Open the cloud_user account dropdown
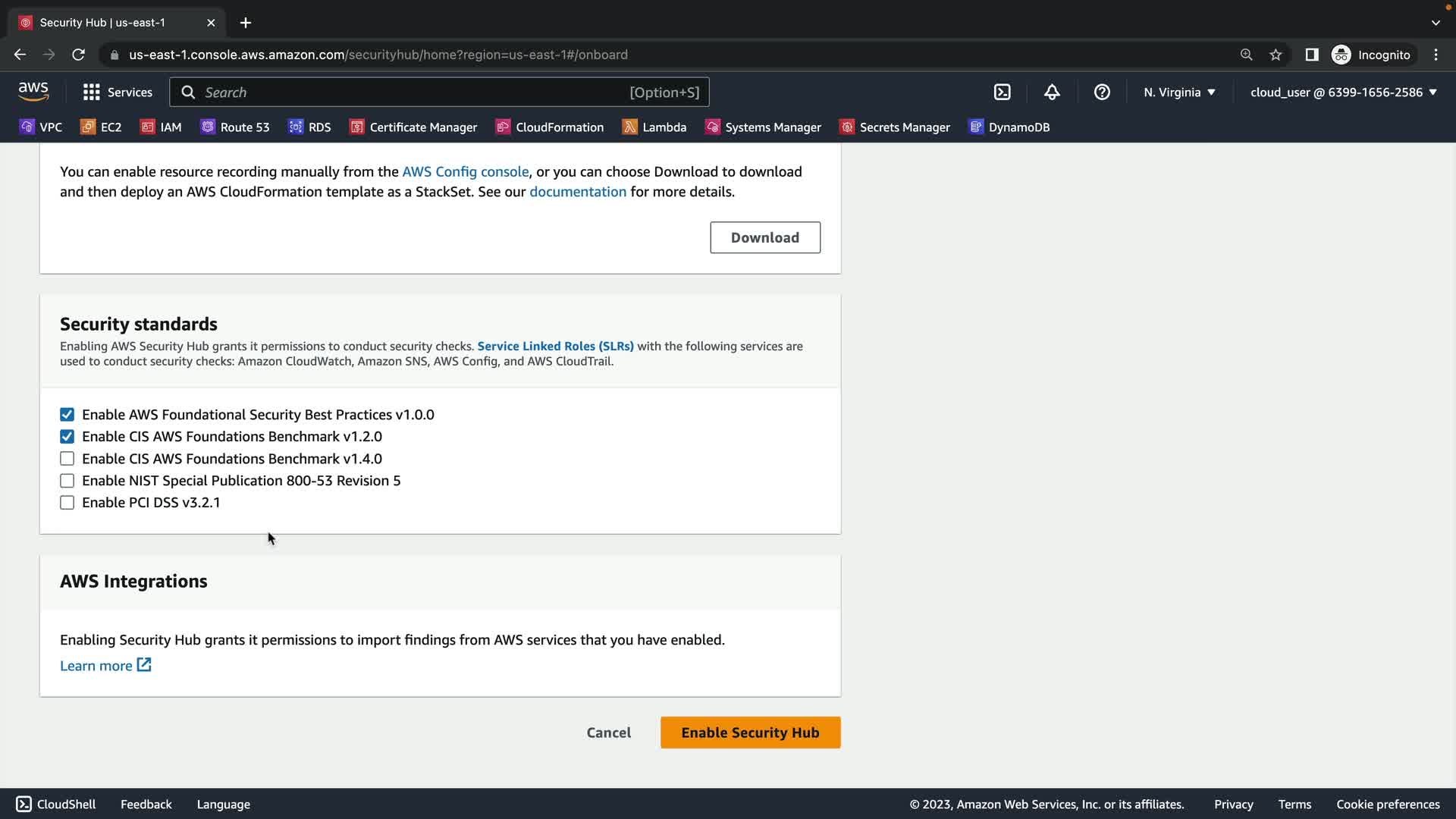The image size is (1456, 819). tap(1343, 92)
